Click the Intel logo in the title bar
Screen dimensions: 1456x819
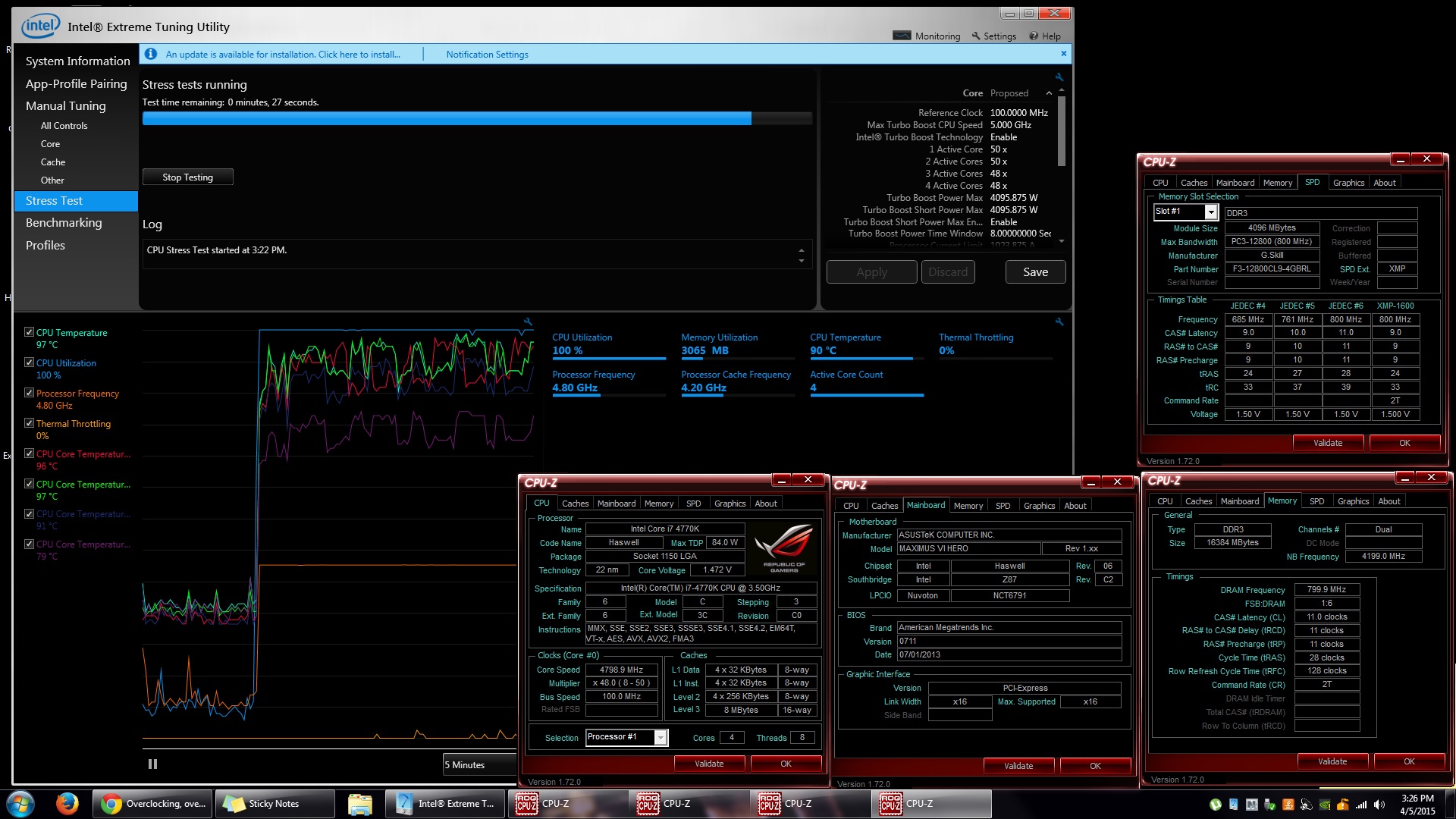[40, 27]
